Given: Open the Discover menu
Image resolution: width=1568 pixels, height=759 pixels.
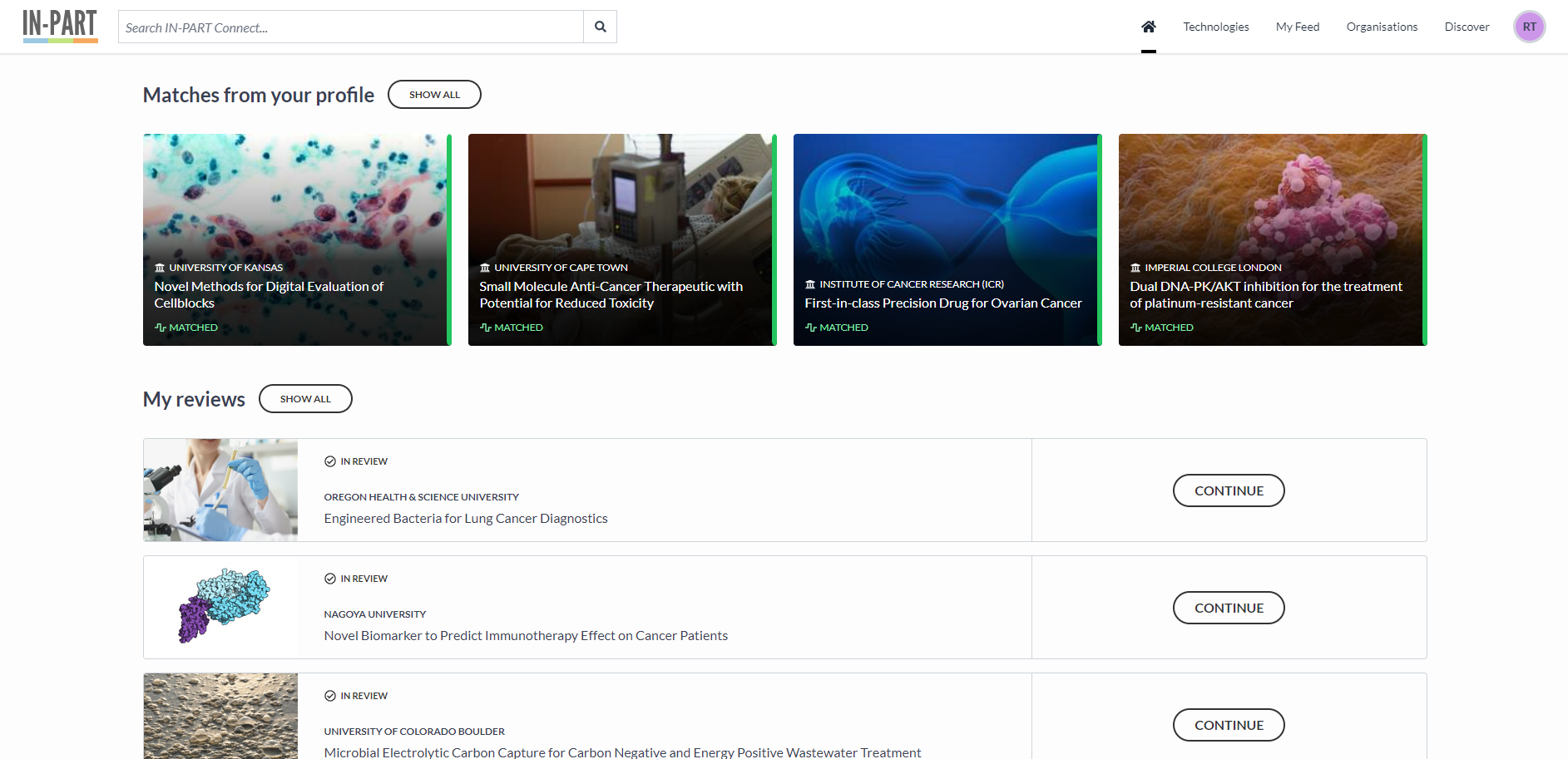Looking at the screenshot, I should tap(1467, 27).
